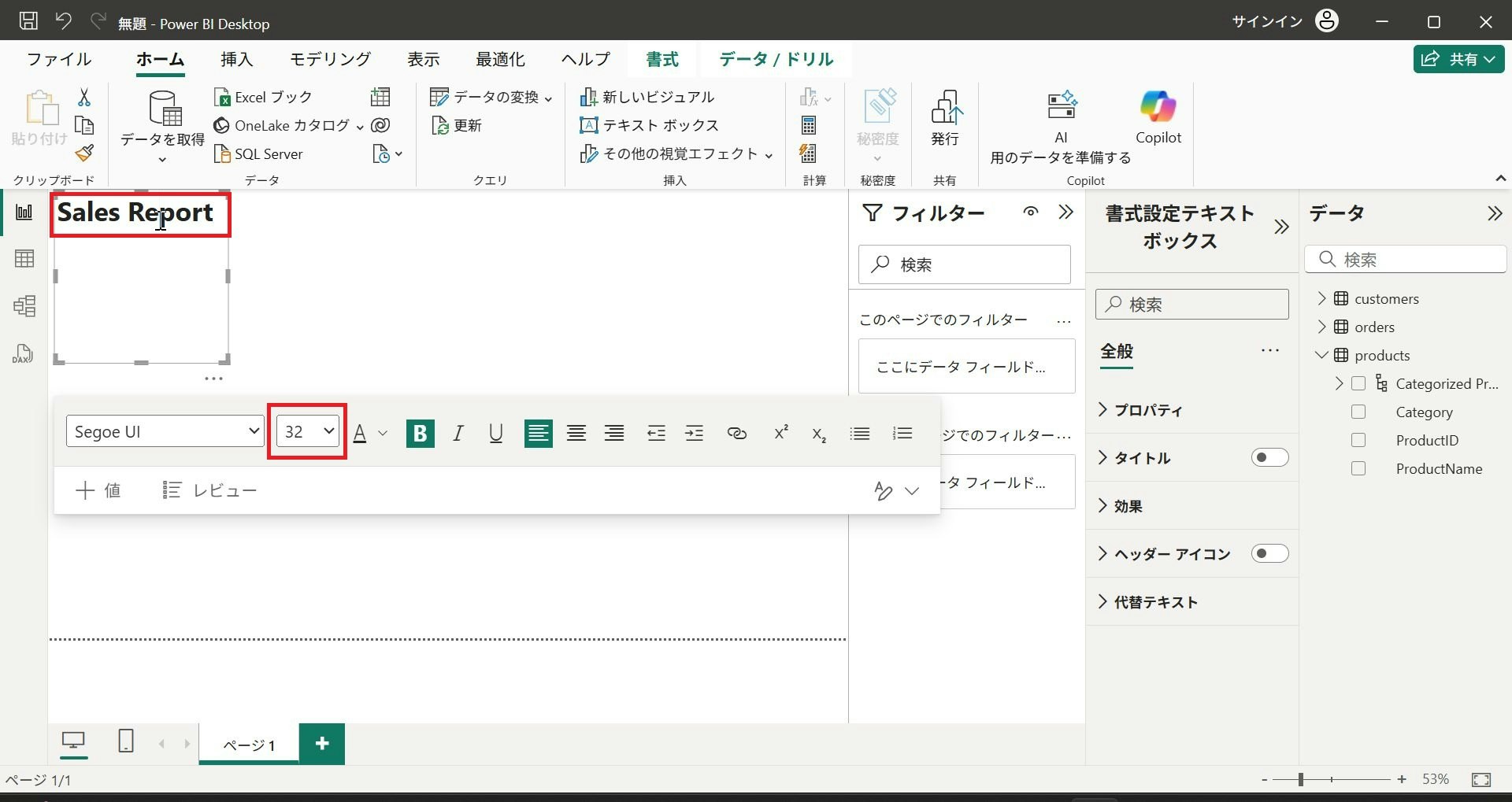
Task: Check the ProductID field checkbox
Action: coord(1358,440)
